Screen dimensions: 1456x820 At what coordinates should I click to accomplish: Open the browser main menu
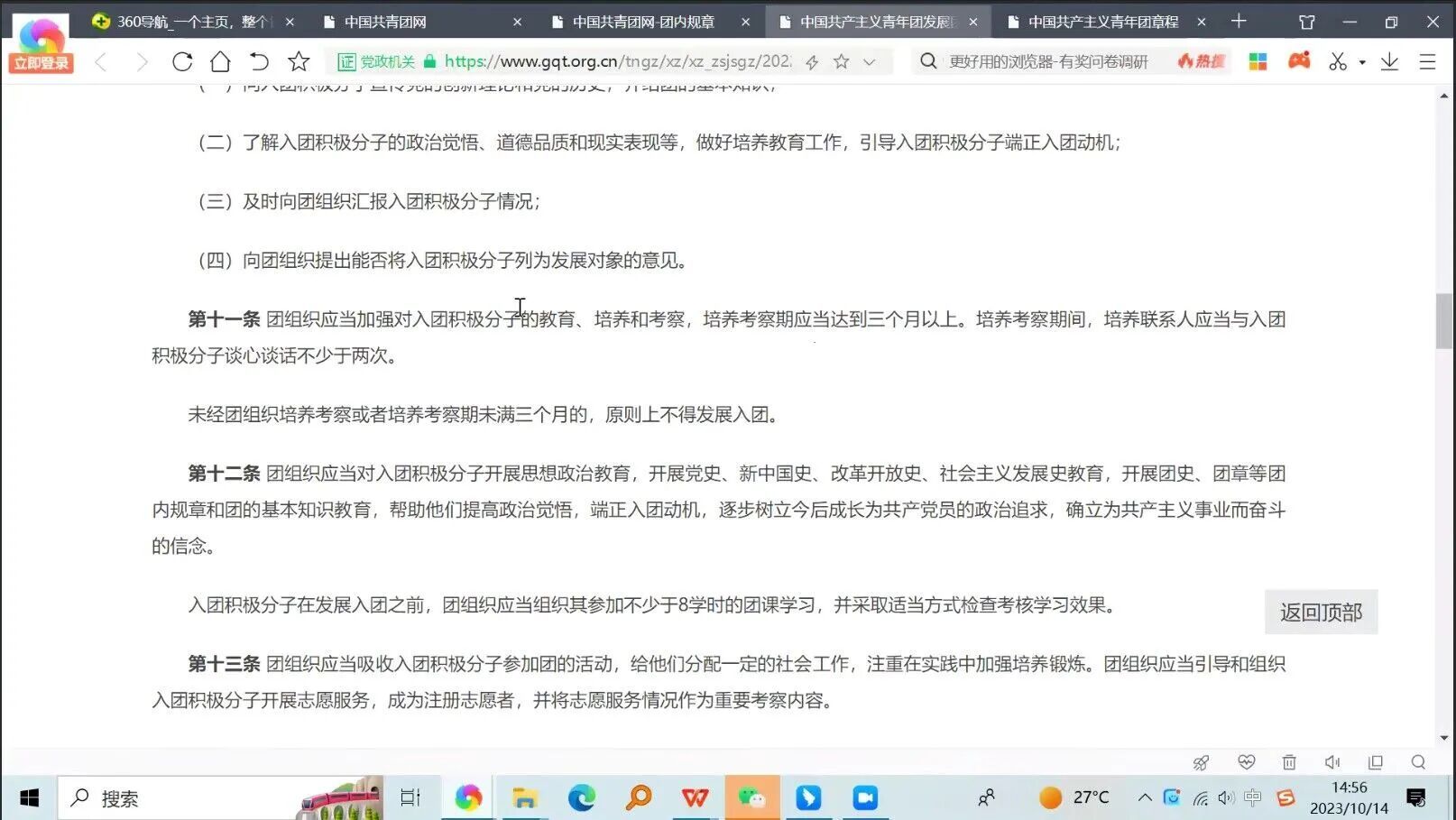pos(1428,61)
